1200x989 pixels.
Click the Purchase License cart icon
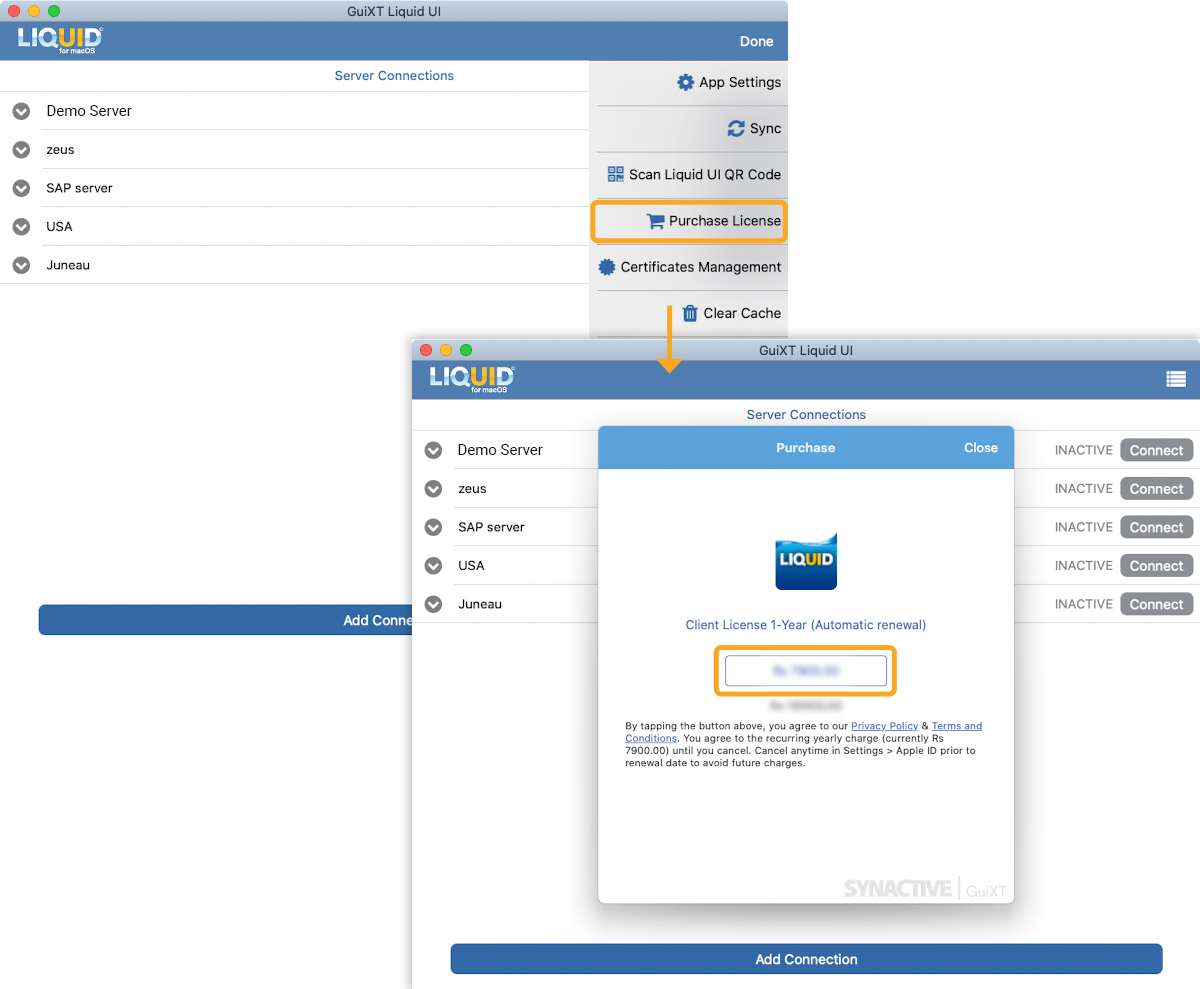[655, 221]
